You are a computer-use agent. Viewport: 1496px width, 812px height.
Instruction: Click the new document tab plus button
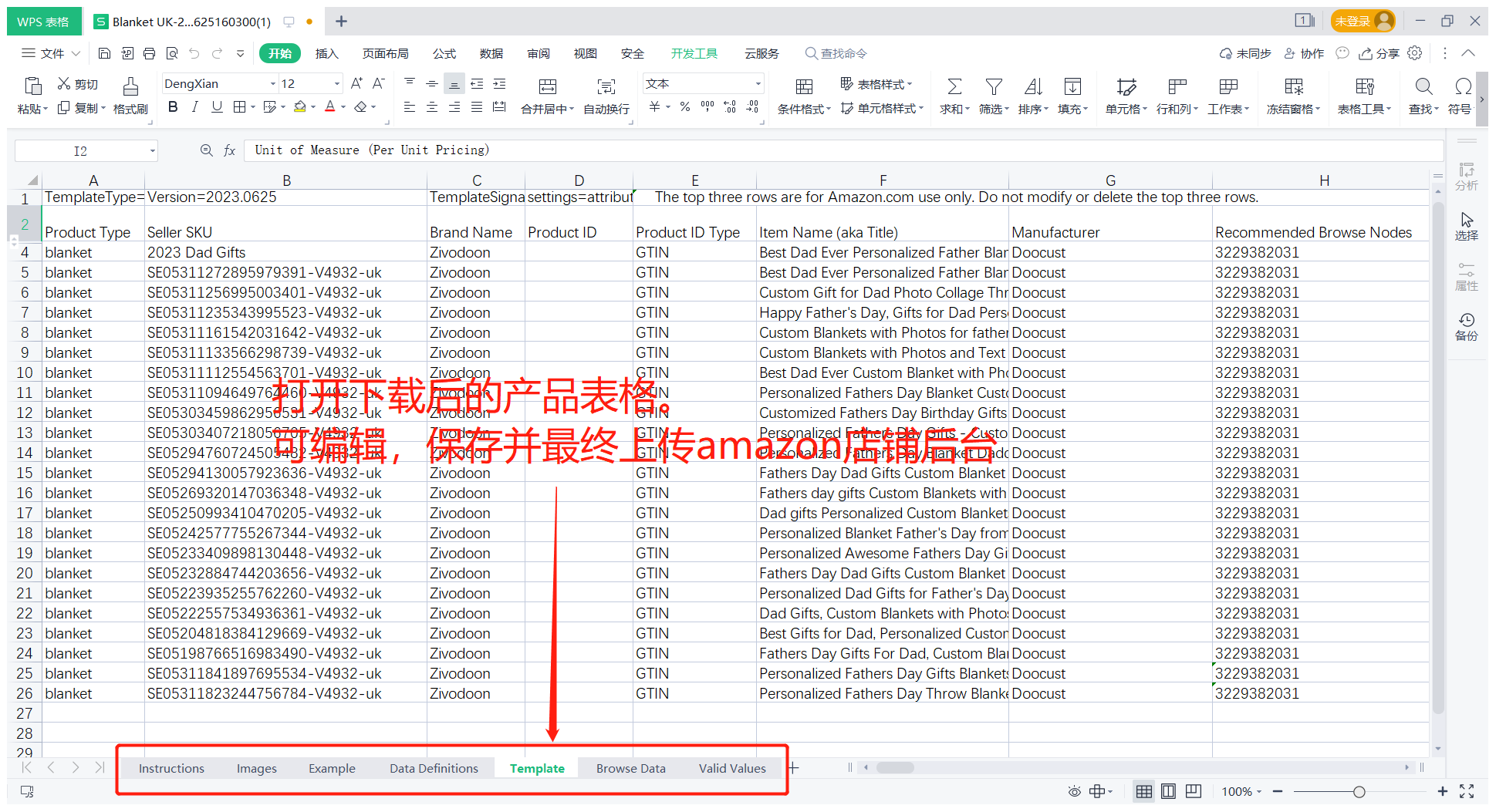(341, 21)
